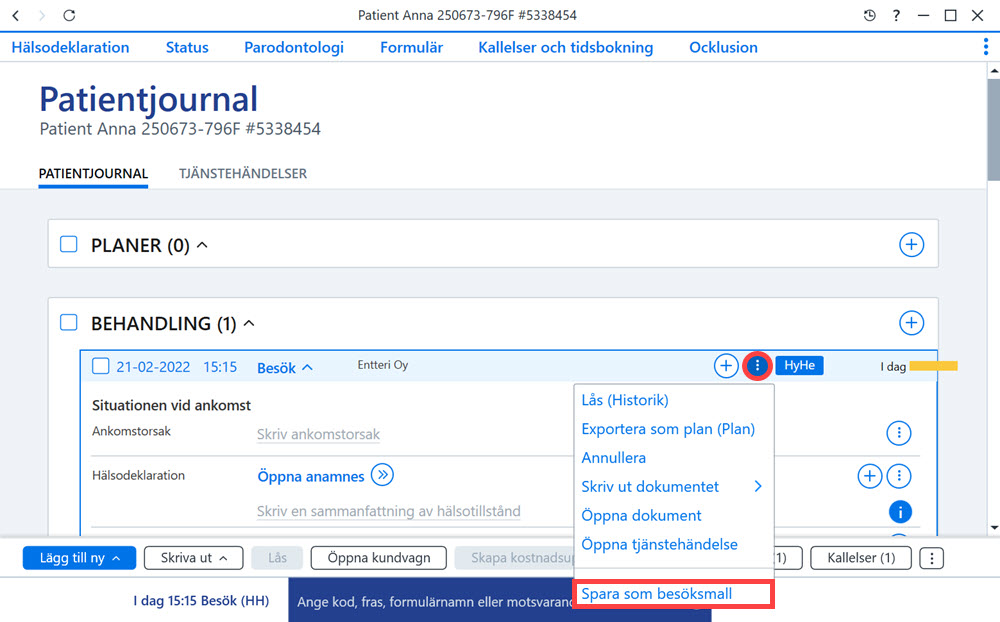Image resolution: width=1000 pixels, height=622 pixels.
Task: Go back with the left arrow icon
Action: pyautogui.click(x=16, y=15)
